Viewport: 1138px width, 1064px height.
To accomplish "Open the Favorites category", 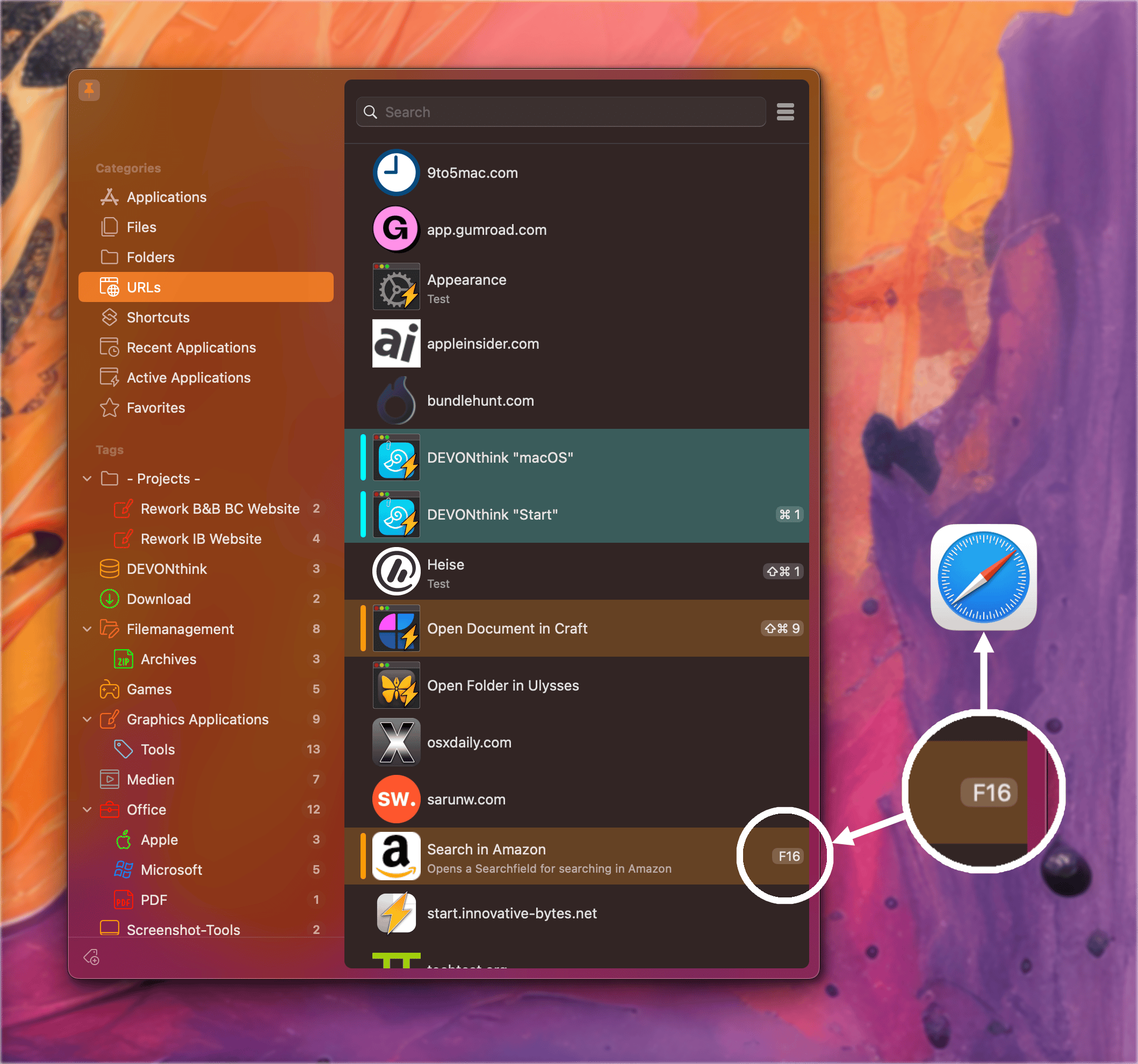I will (205, 408).
